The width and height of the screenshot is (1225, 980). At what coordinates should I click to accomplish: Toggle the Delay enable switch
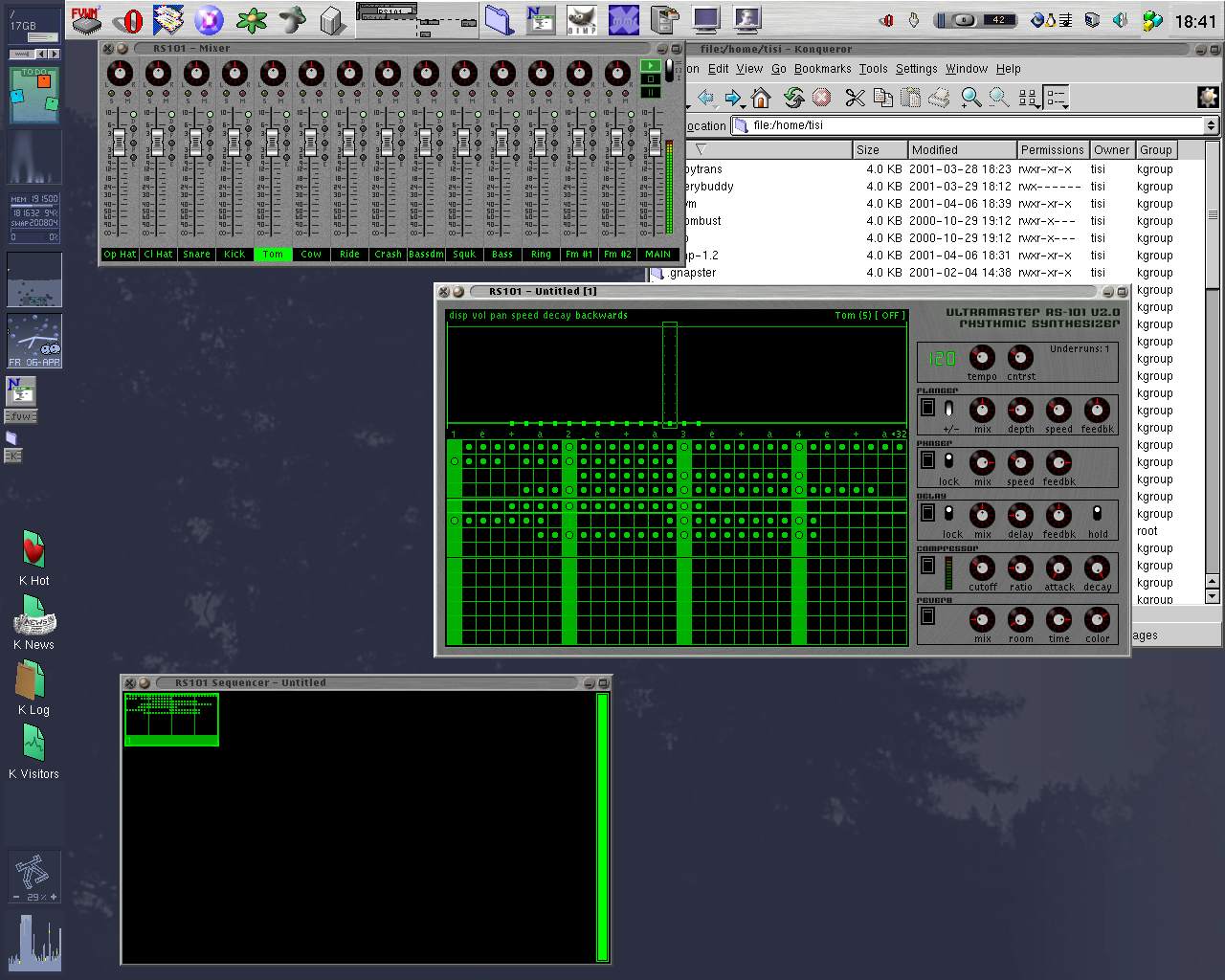927,513
